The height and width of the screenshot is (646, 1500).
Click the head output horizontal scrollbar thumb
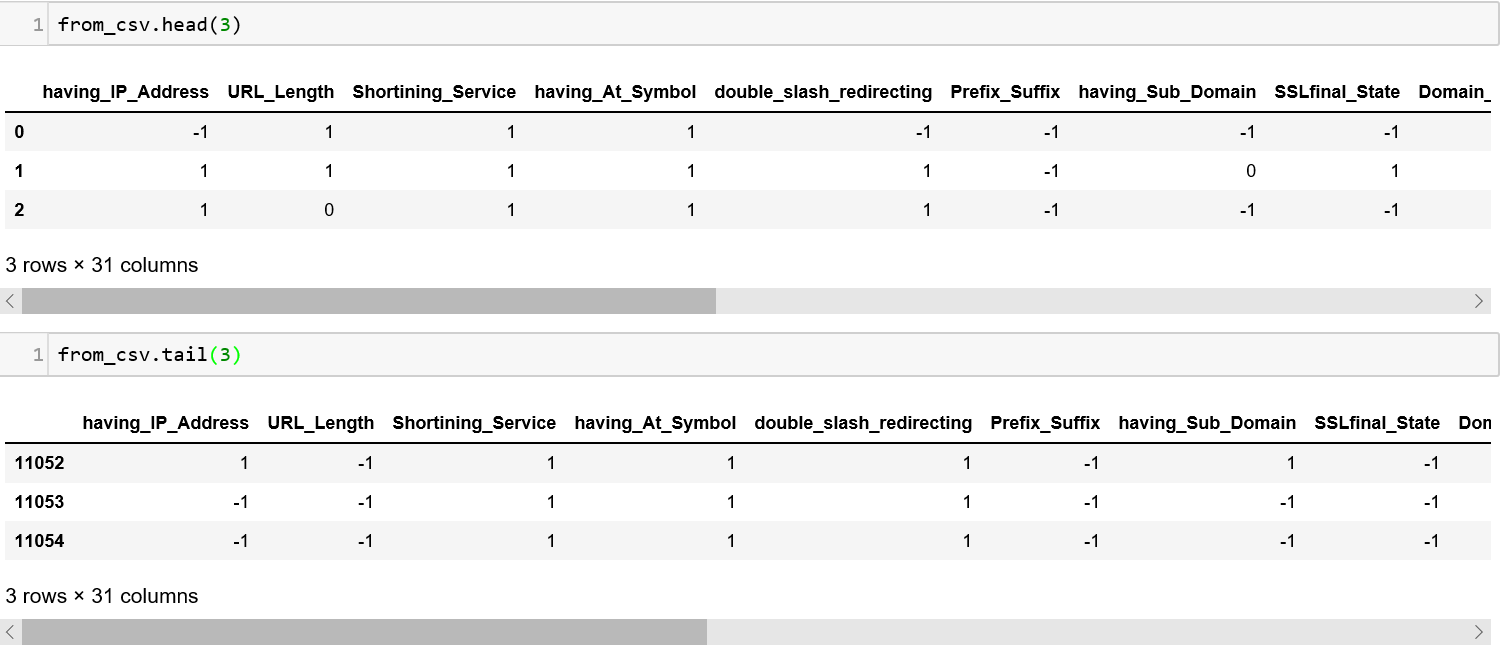coord(368,301)
